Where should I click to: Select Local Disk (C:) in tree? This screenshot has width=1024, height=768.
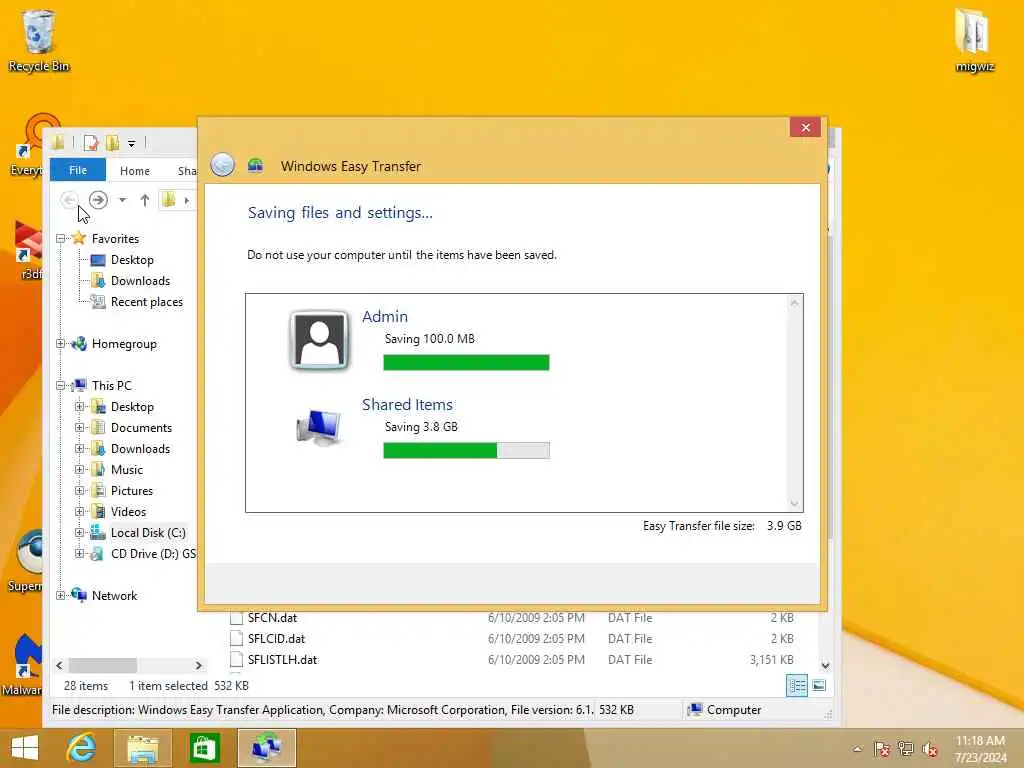pyautogui.click(x=148, y=533)
